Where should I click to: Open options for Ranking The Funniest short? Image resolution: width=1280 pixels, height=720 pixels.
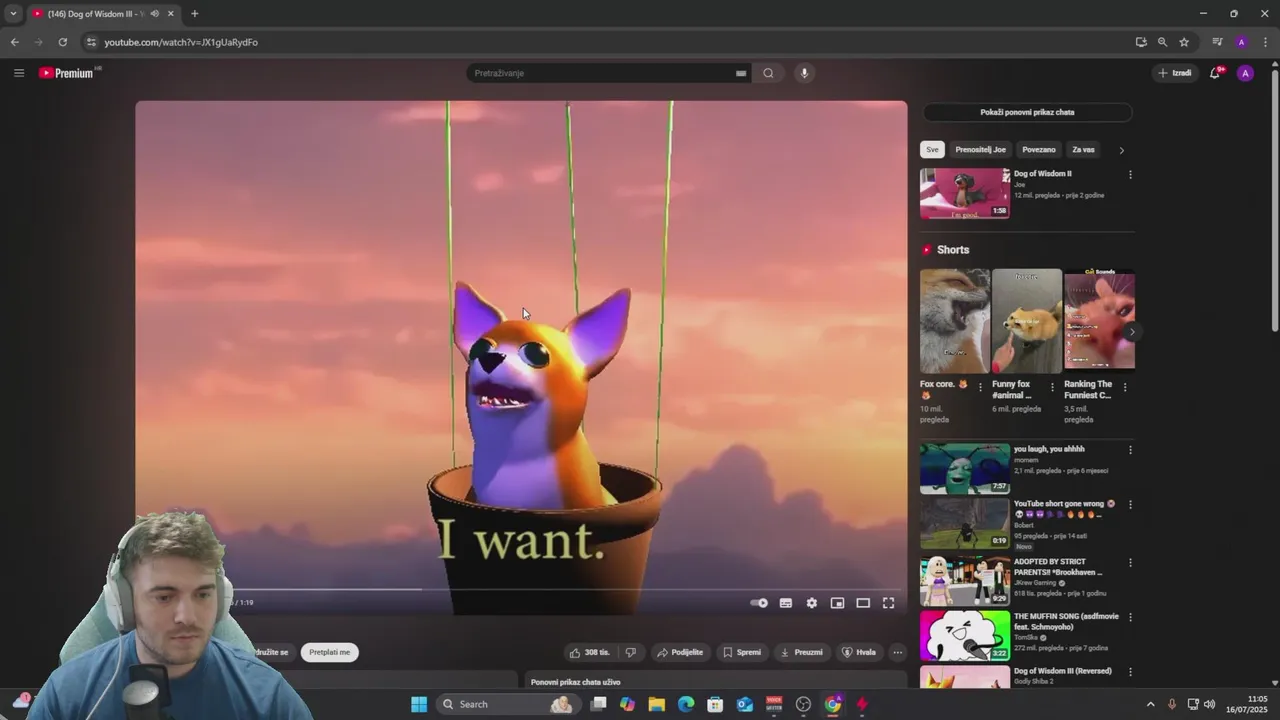pyautogui.click(x=1125, y=387)
